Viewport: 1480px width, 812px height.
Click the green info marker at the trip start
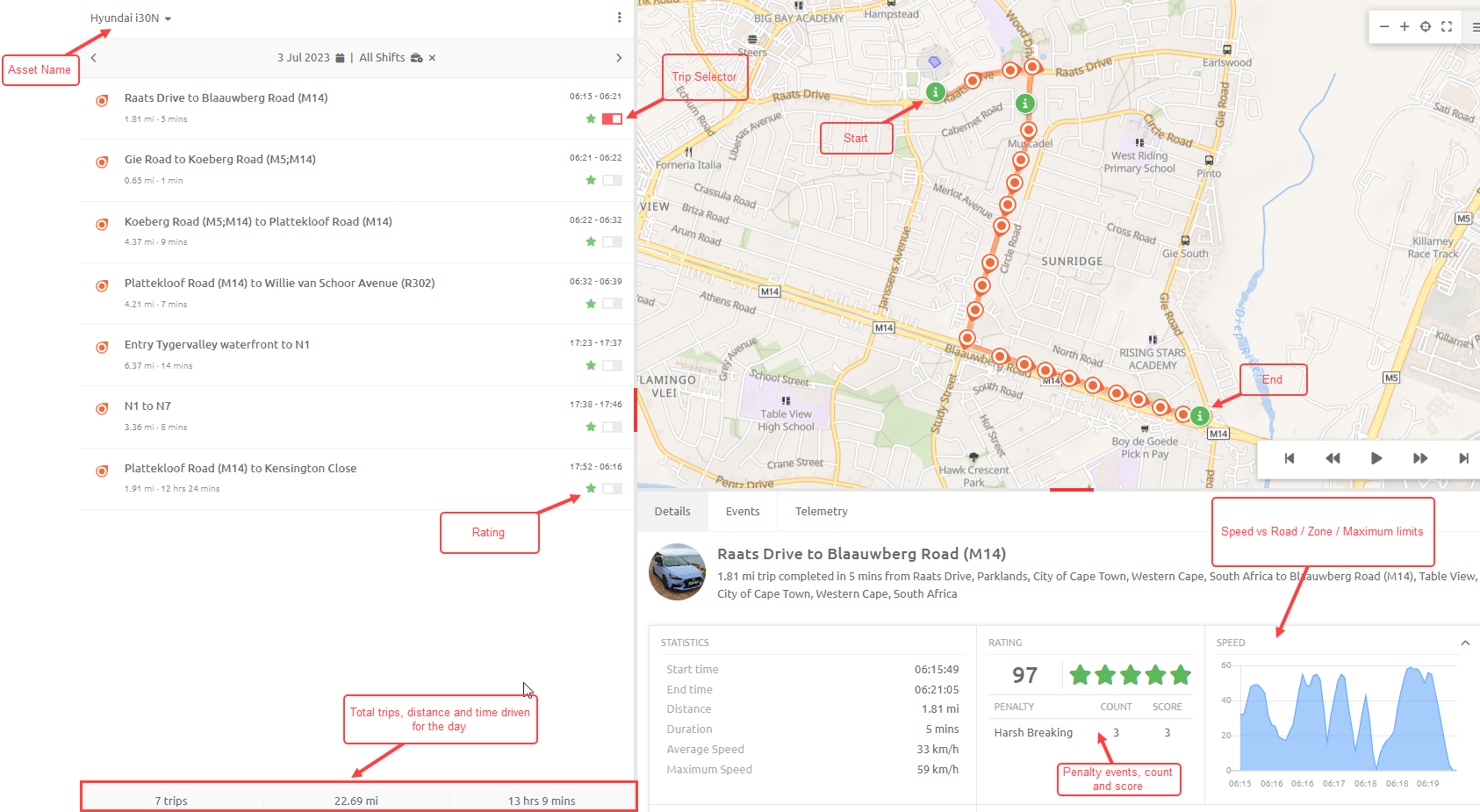(x=934, y=90)
